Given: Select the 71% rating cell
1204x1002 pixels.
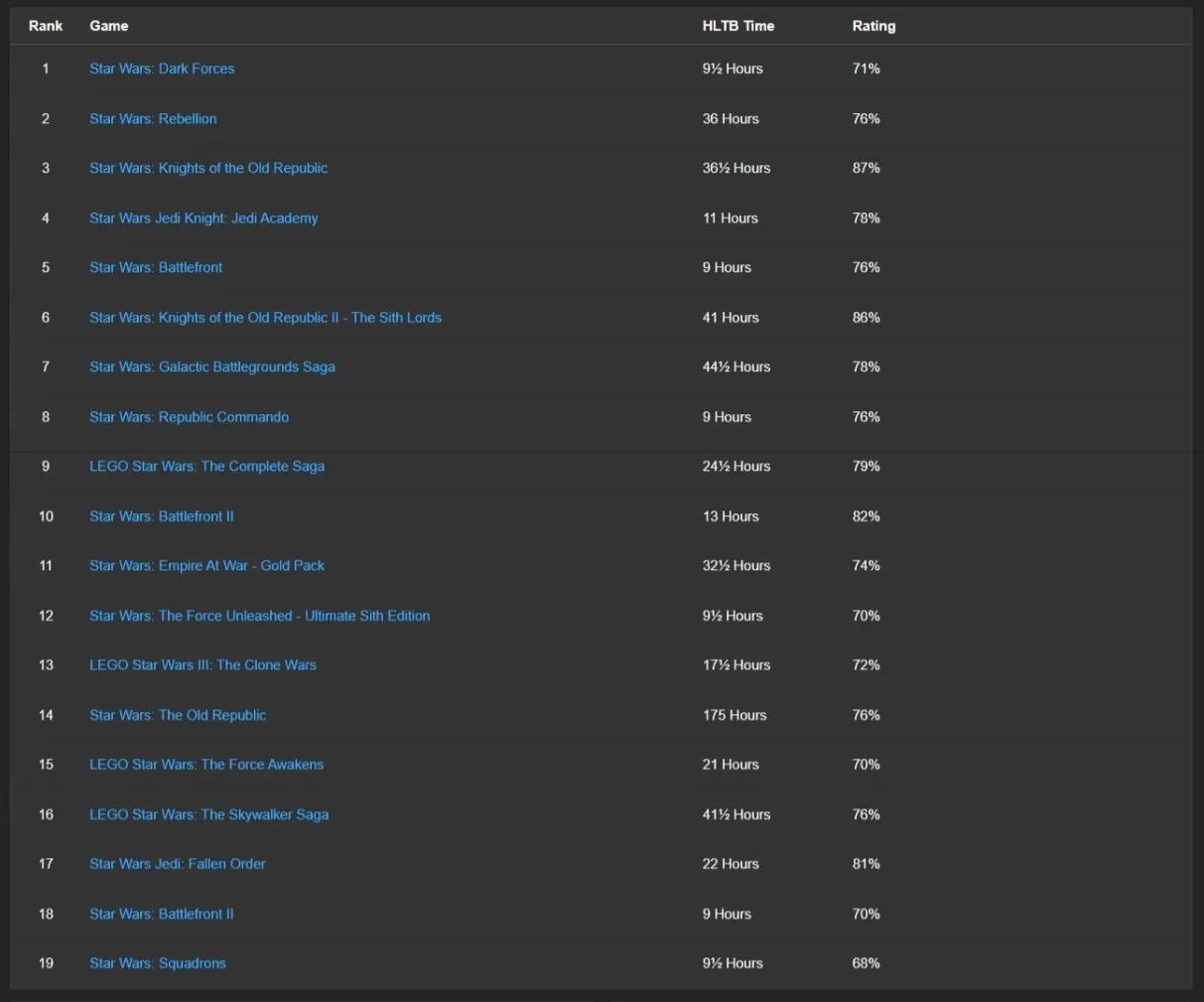Looking at the screenshot, I should [x=866, y=69].
